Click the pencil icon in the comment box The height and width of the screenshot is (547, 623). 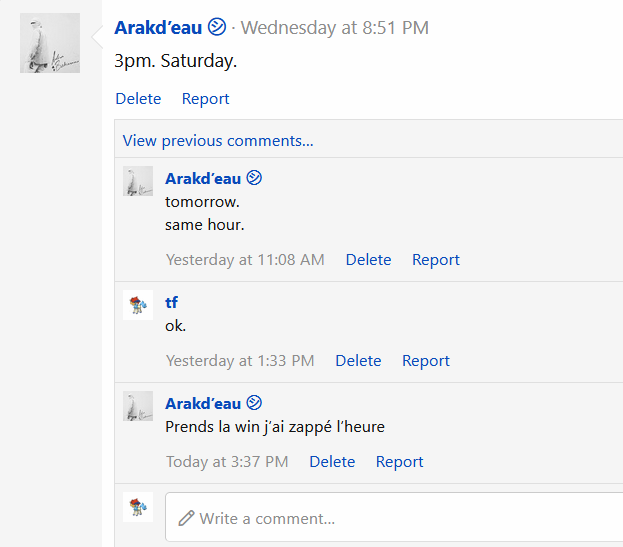click(186, 518)
